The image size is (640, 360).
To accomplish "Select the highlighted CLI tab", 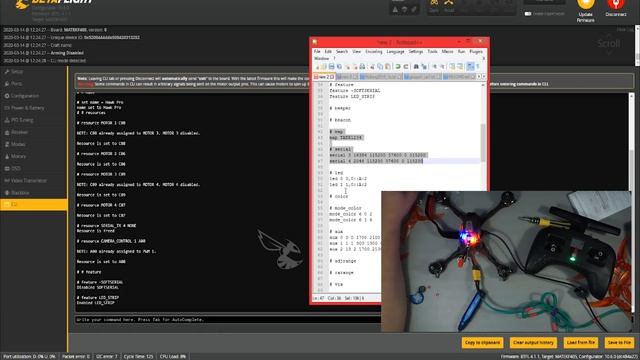I will [33, 204].
